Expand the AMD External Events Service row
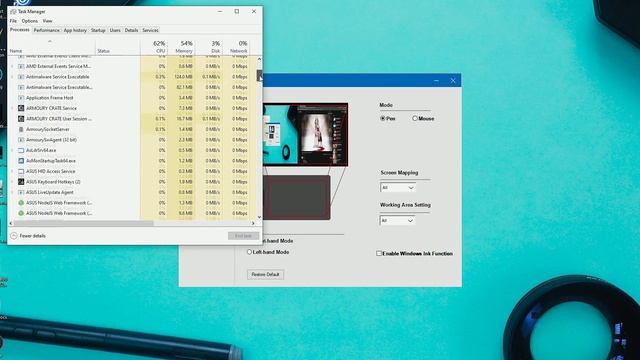Screen dimensions: 640x360 tap(12, 66)
